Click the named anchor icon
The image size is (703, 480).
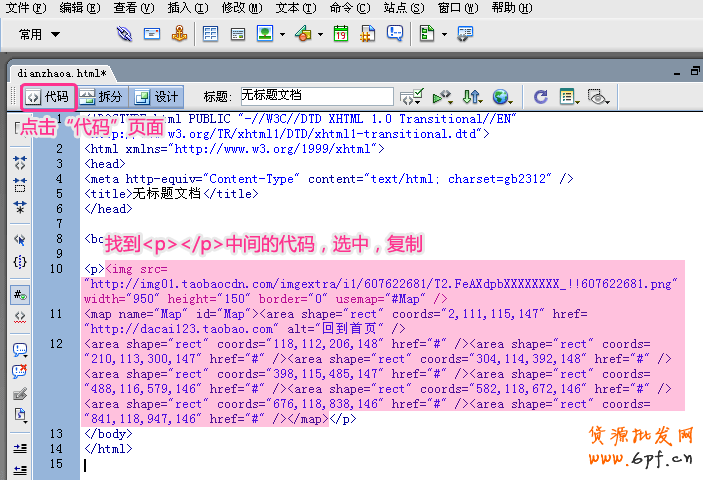click(x=178, y=34)
